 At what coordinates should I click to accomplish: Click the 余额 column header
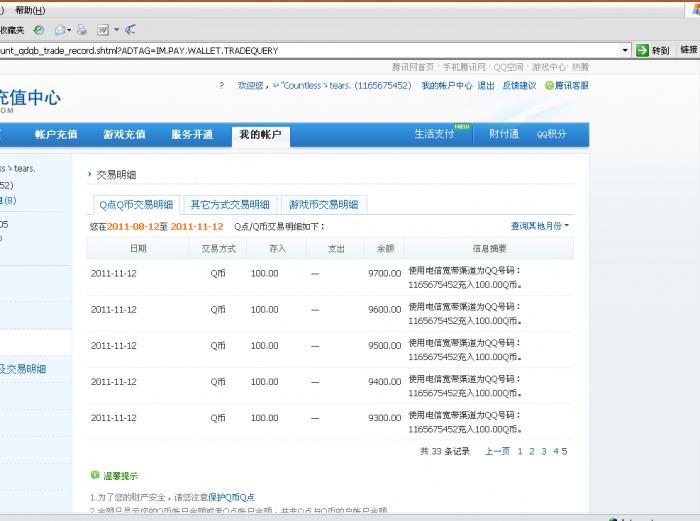tap(385, 249)
